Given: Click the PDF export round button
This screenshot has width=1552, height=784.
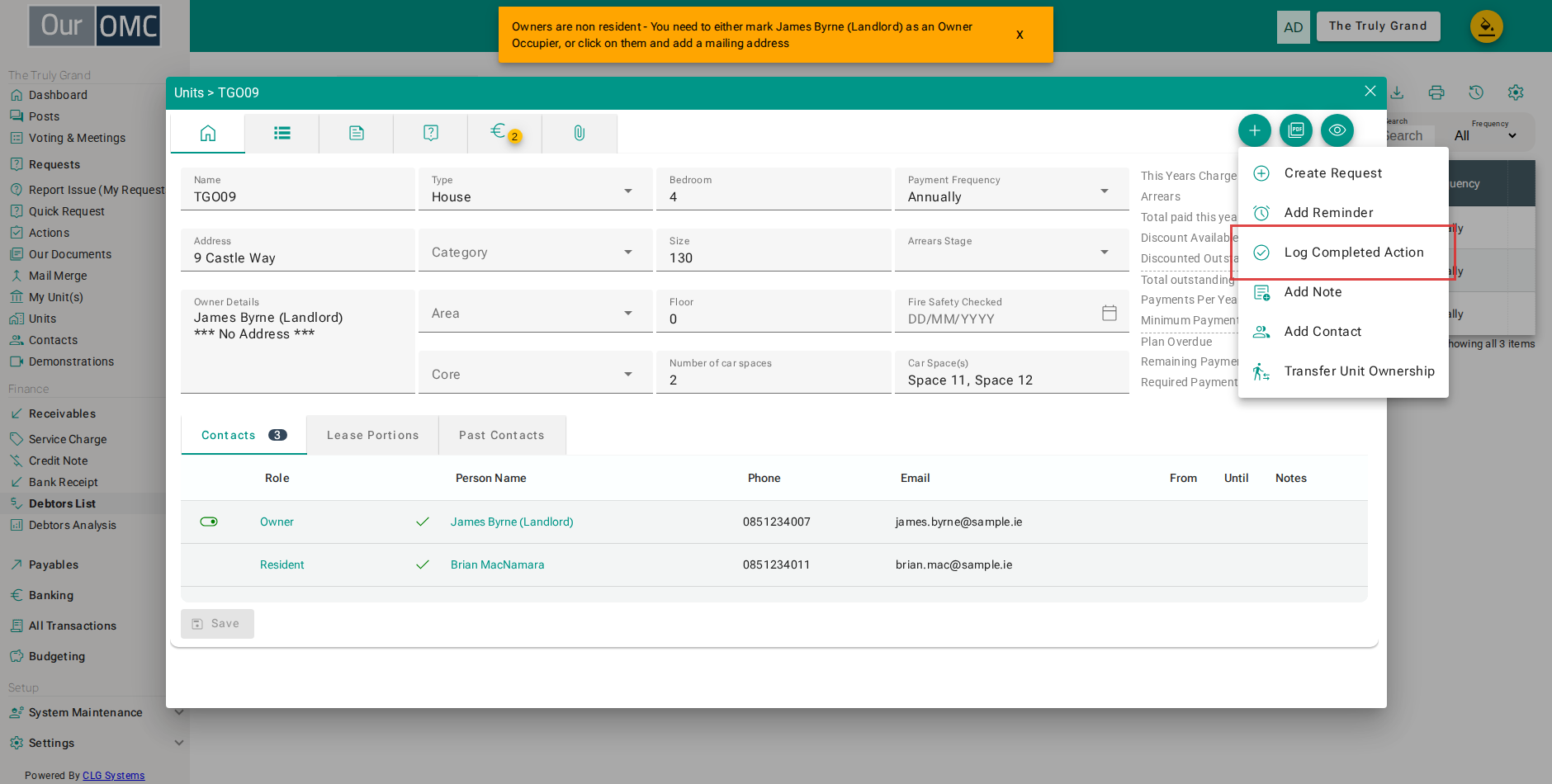Looking at the screenshot, I should point(1296,130).
